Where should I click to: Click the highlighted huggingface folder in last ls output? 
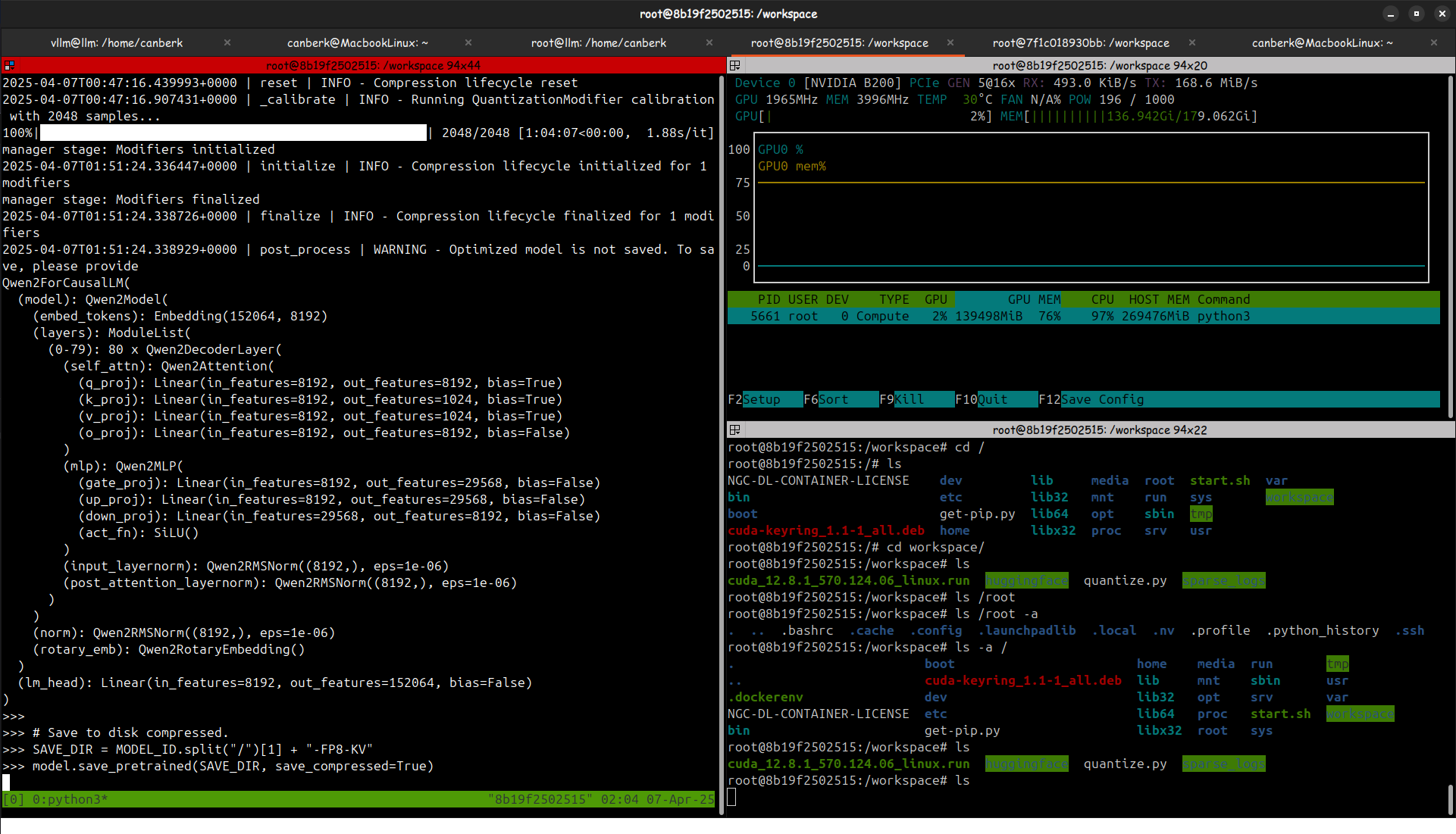click(1026, 764)
